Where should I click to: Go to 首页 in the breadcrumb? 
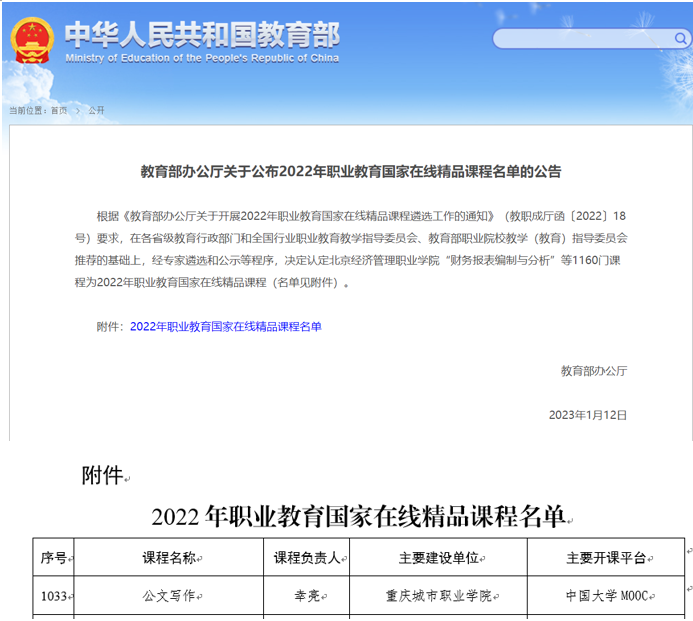coord(59,110)
